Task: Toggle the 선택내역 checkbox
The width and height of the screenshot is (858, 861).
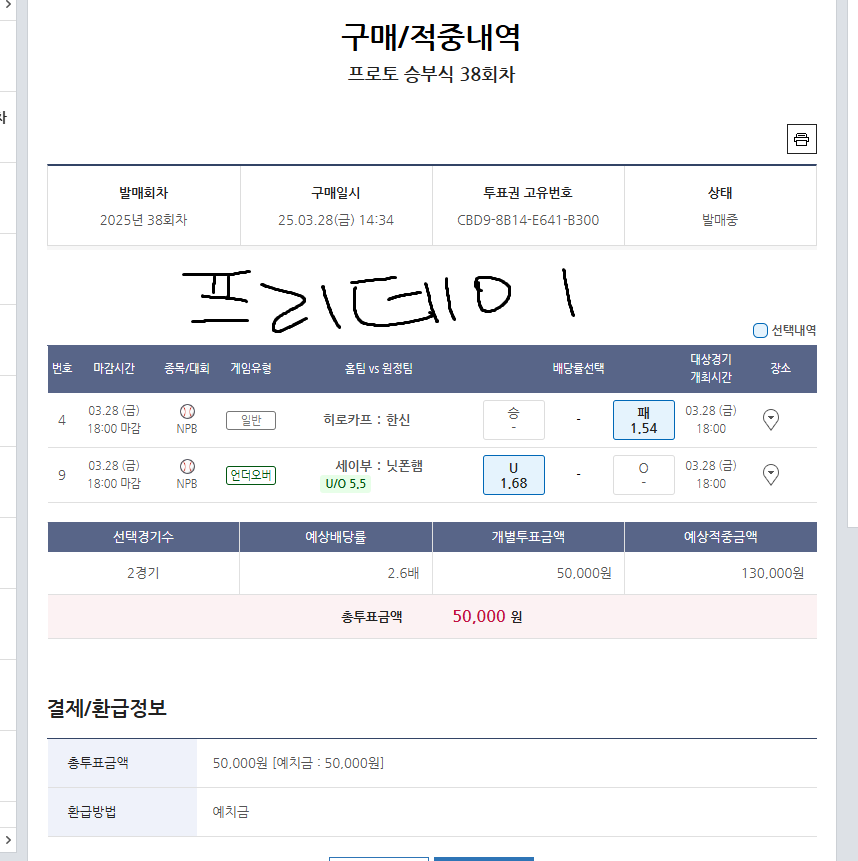Action: [760, 331]
